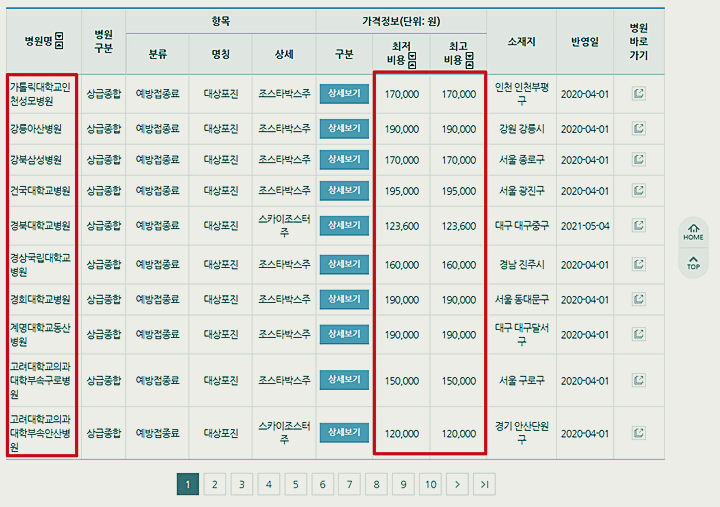Click 스카이조스터주 detail in 경북대학교병원 row
This screenshot has height=507, width=720.
click(284, 225)
